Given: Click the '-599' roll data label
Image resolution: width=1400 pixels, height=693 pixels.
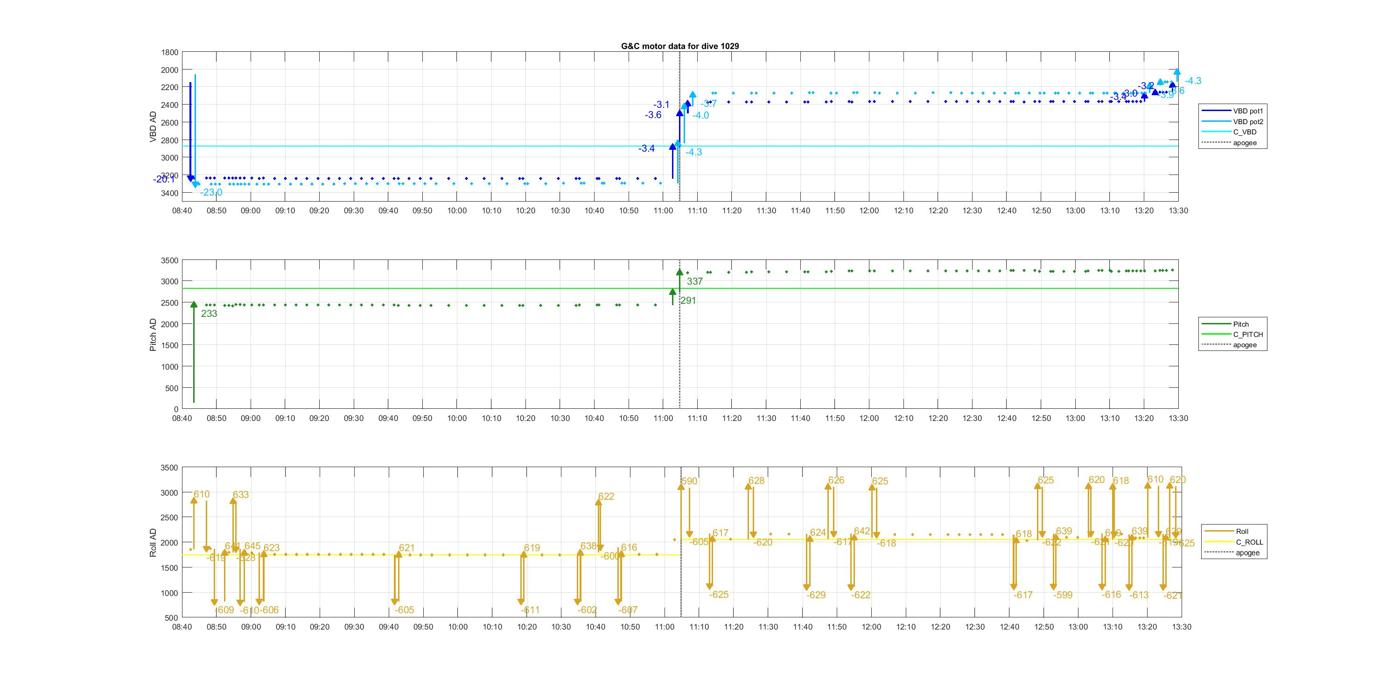Looking at the screenshot, I should [x=1062, y=595].
